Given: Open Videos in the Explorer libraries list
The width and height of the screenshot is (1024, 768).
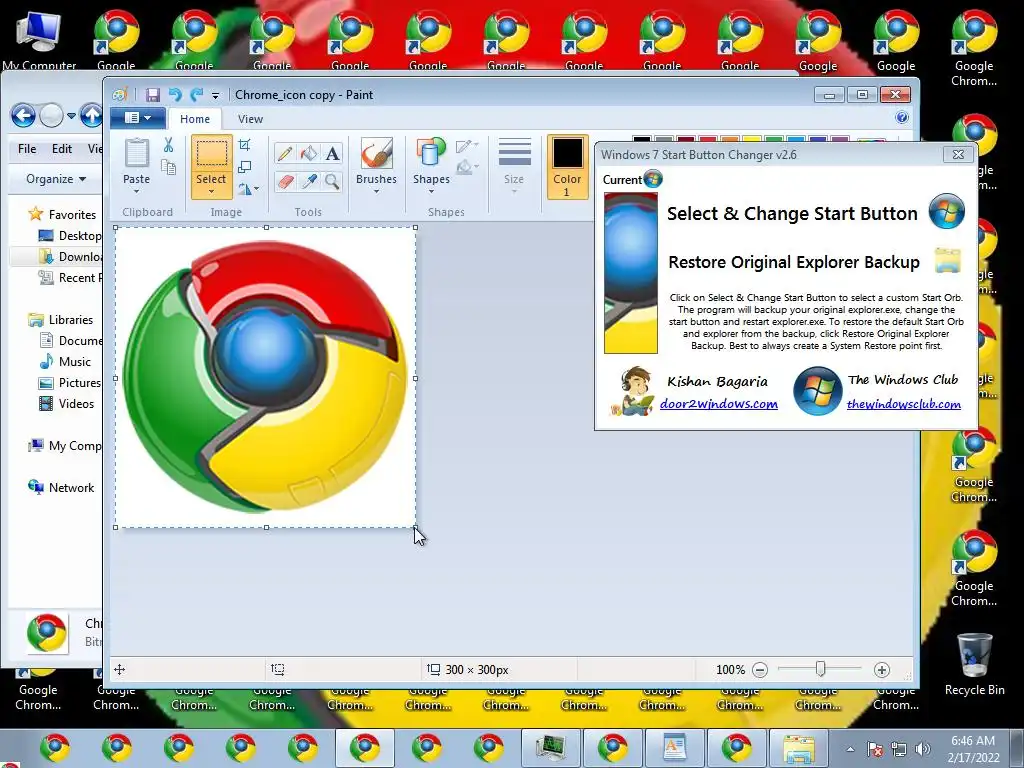Looking at the screenshot, I should tap(67, 404).
